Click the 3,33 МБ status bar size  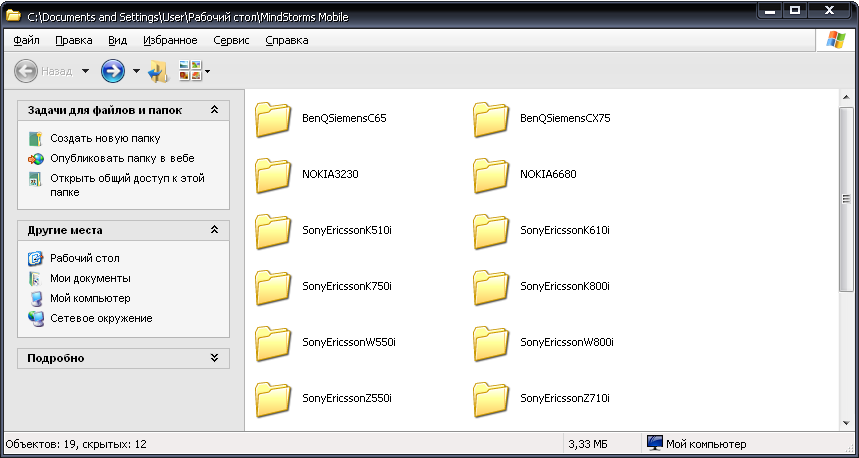588,444
